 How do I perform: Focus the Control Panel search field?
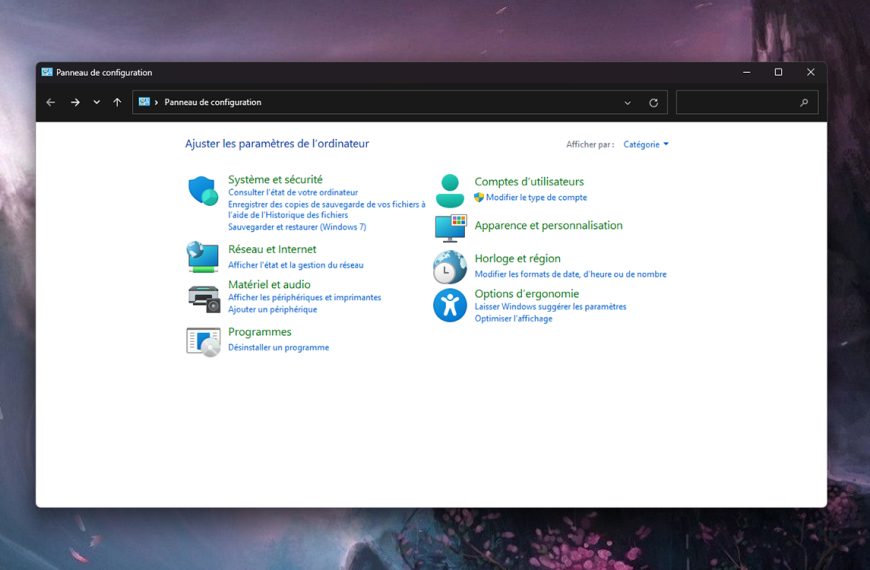coord(747,103)
